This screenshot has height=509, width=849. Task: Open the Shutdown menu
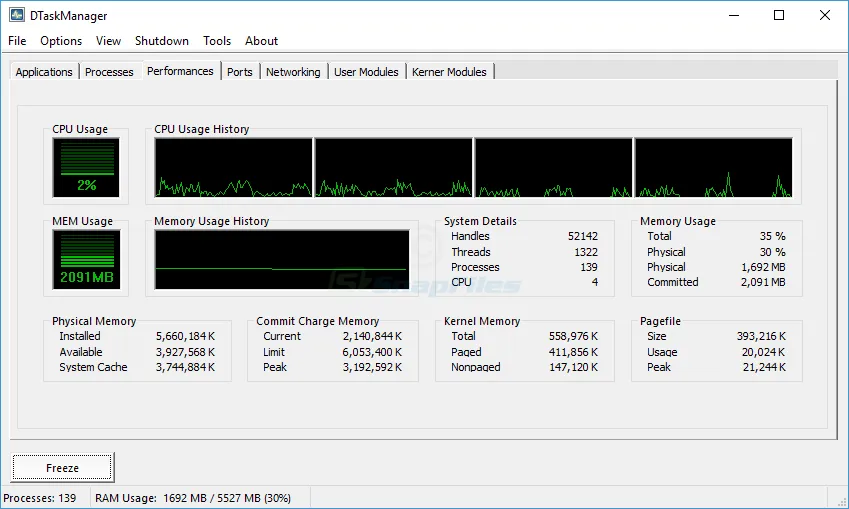pos(161,41)
